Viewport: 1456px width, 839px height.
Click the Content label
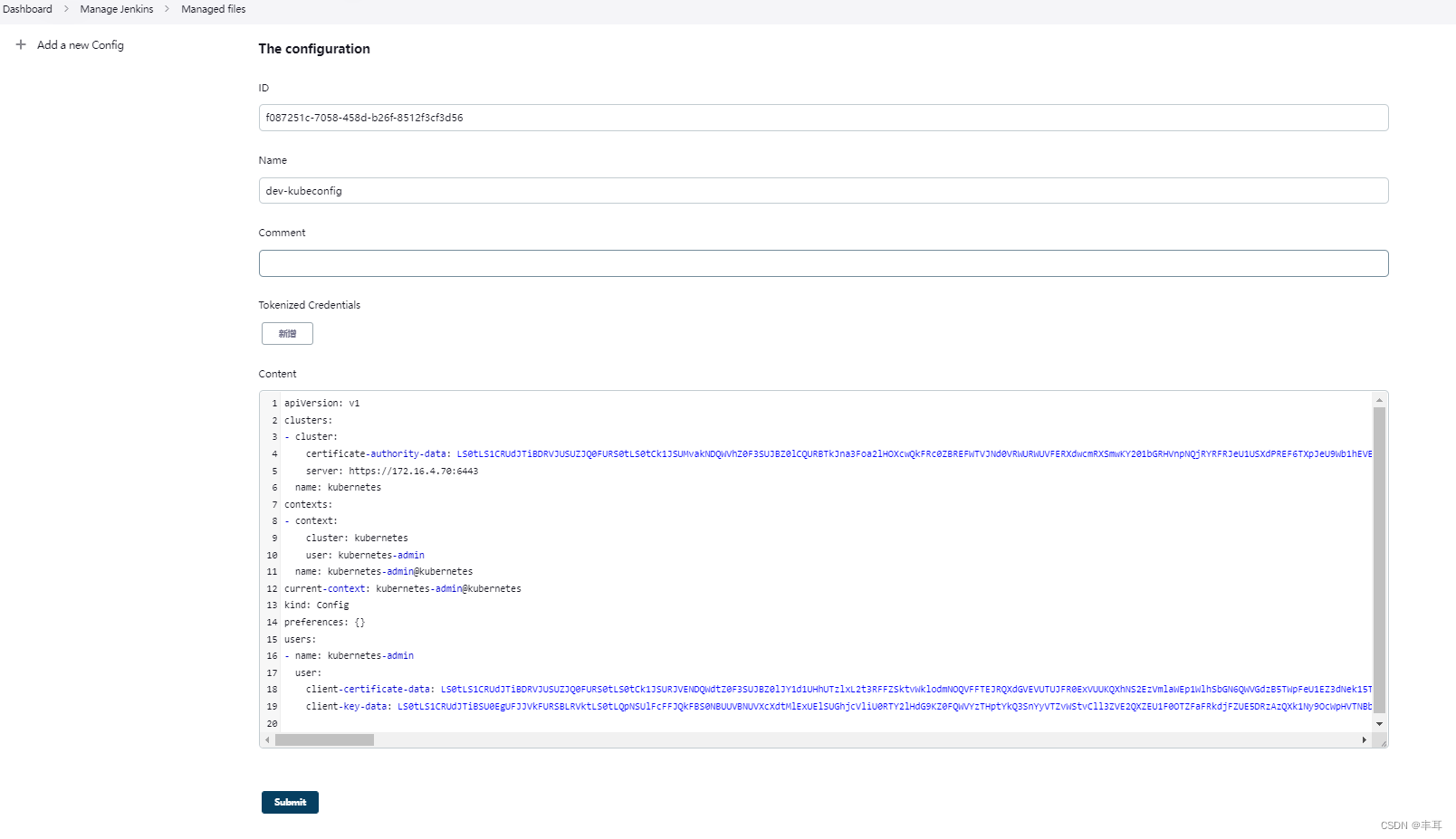[x=277, y=374]
